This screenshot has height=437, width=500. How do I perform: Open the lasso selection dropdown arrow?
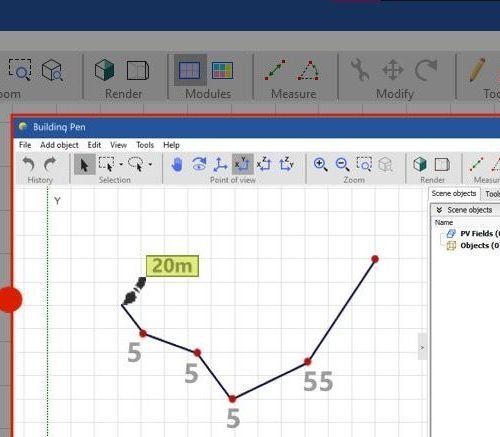pyautogui.click(x=150, y=164)
